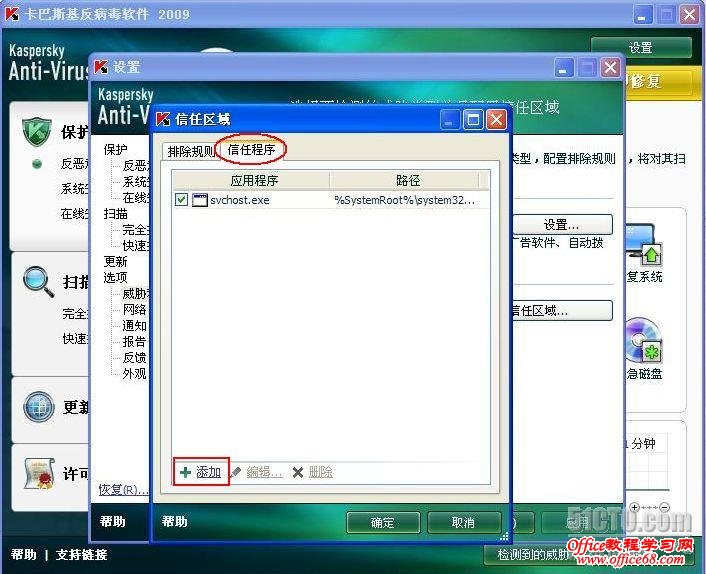Screen dimensions: 706x574
Task: Open 帮助 in the 信任区域 dialog
Action: coord(174,521)
